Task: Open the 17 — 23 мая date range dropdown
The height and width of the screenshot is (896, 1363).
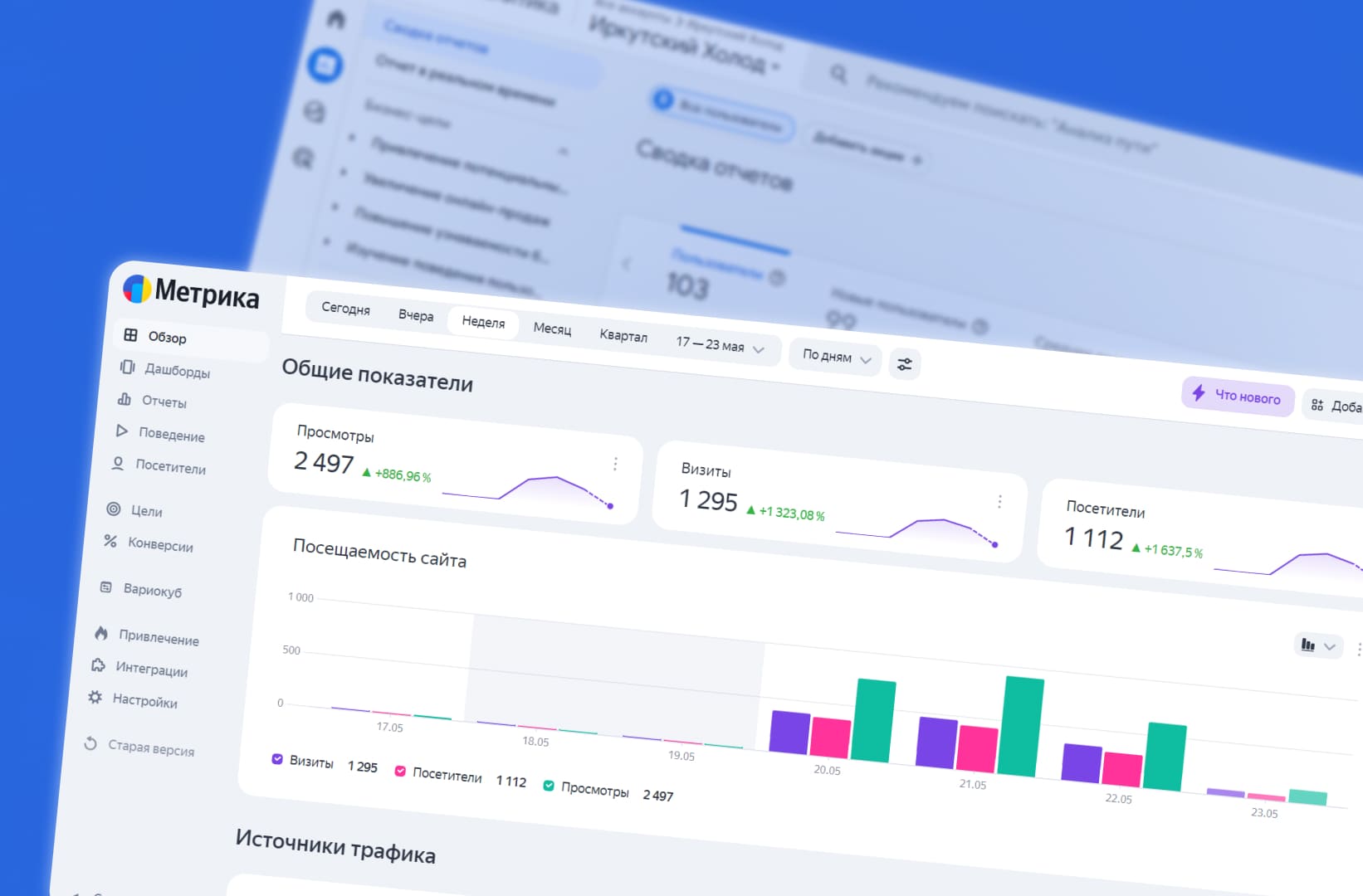Action: pyautogui.click(x=720, y=346)
